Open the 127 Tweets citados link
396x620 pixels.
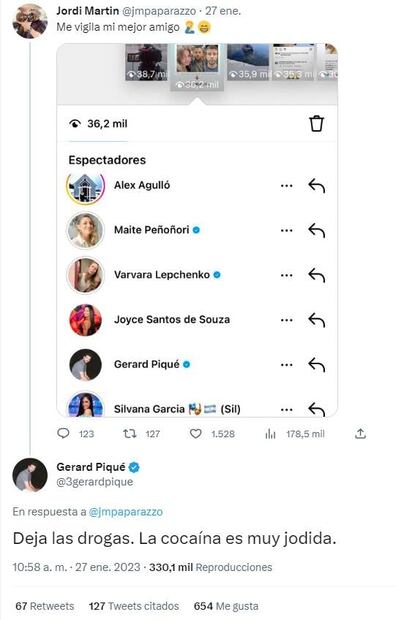pyautogui.click(x=134, y=606)
